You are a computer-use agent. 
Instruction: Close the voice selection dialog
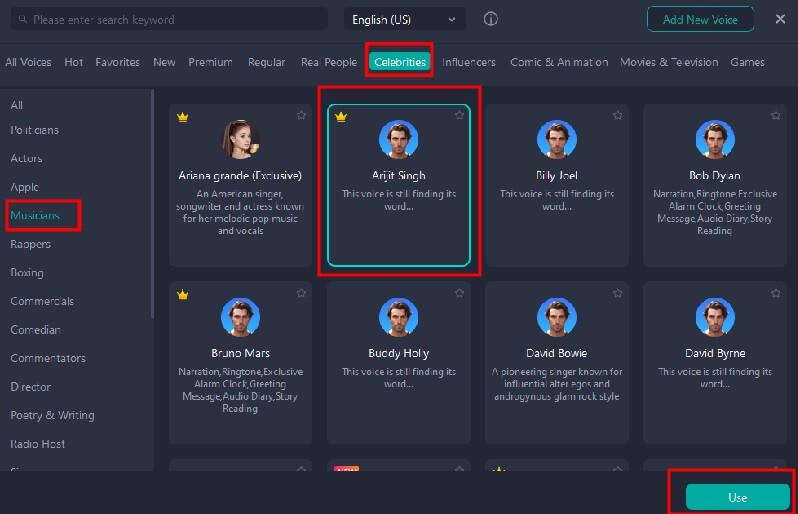pos(780,19)
